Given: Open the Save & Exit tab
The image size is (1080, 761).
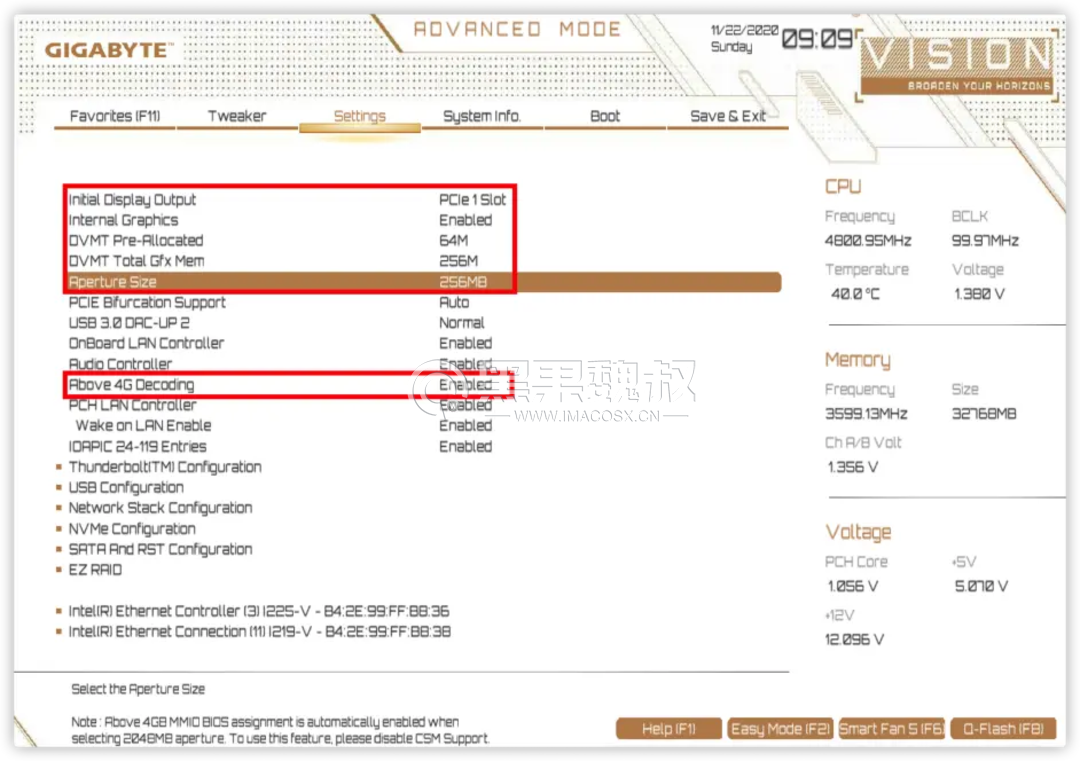Looking at the screenshot, I should (727, 116).
